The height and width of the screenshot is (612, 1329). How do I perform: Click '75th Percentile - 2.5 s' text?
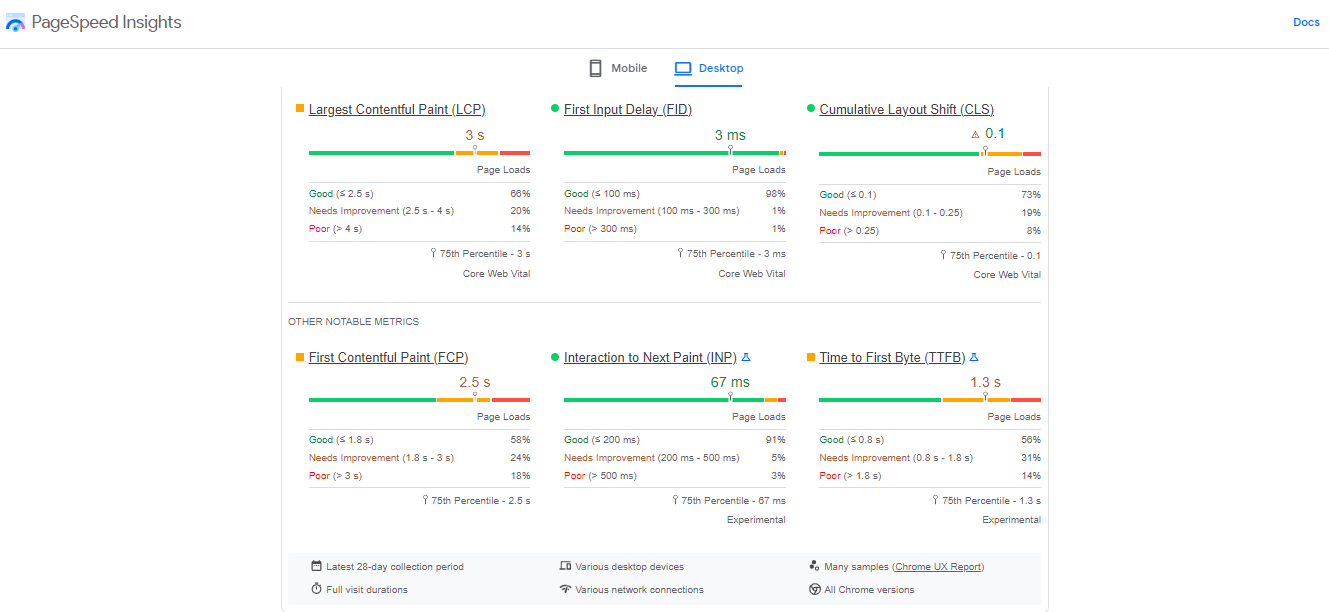click(x=481, y=501)
